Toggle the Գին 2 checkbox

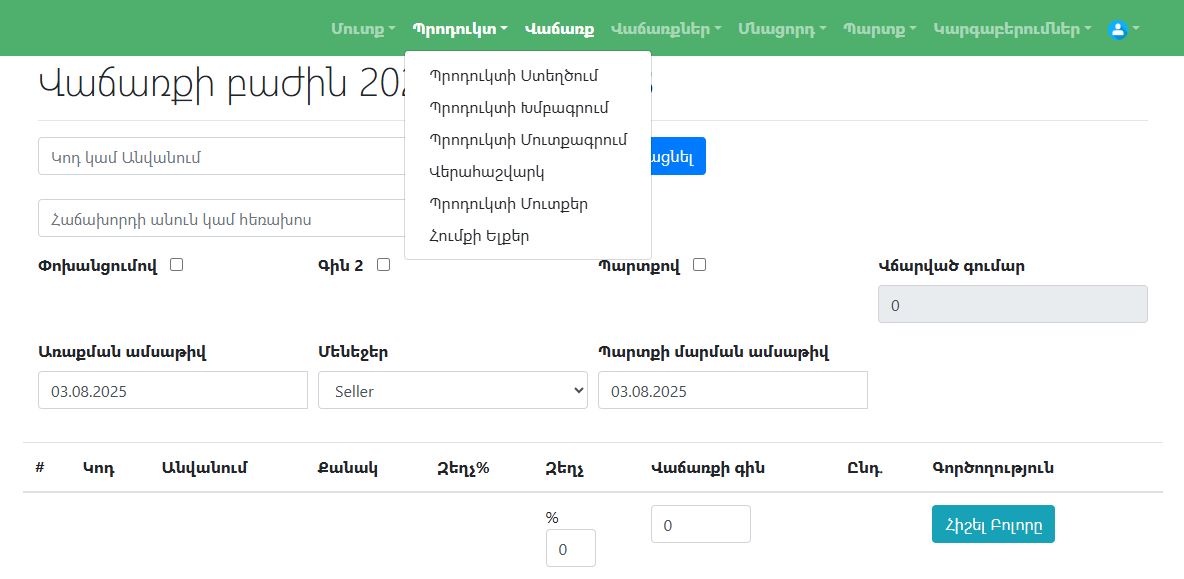[383, 265]
